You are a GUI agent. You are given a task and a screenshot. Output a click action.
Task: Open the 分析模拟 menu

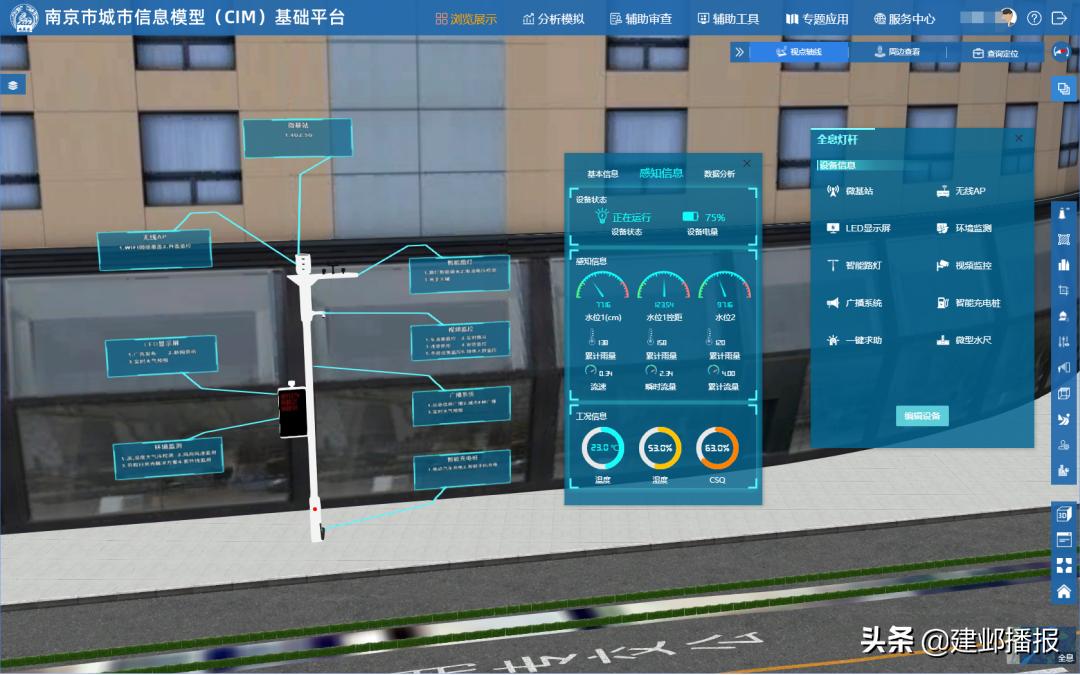[553, 19]
